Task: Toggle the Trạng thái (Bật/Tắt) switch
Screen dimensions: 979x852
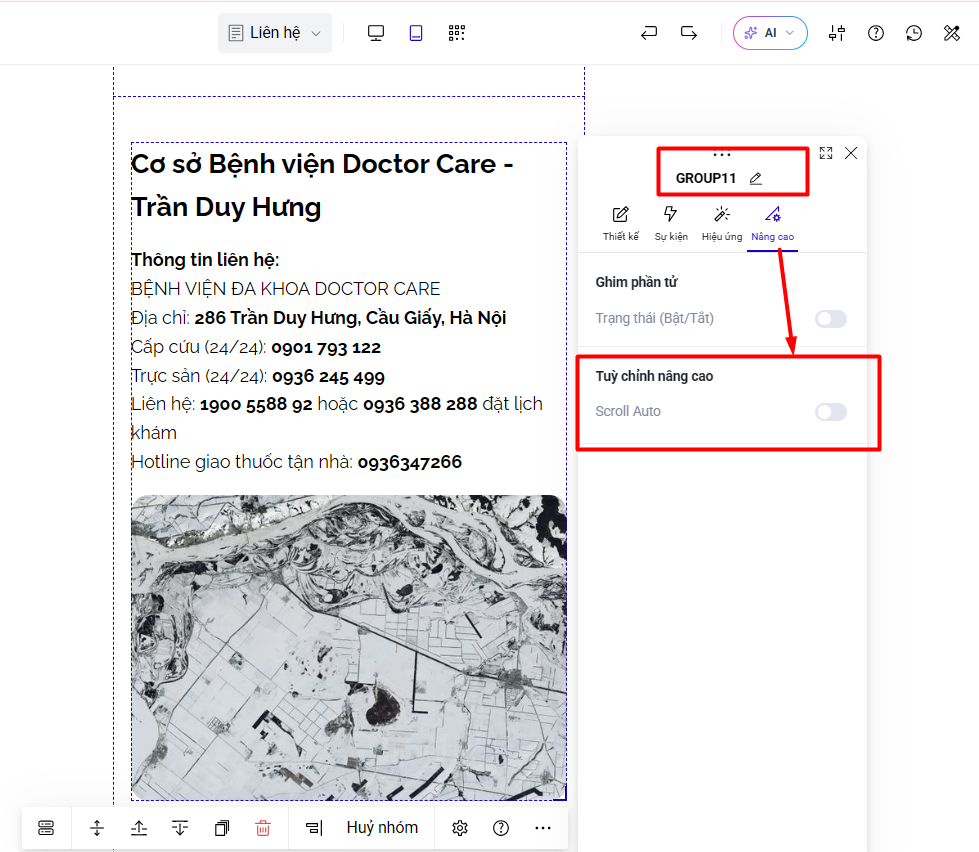Action: click(831, 319)
